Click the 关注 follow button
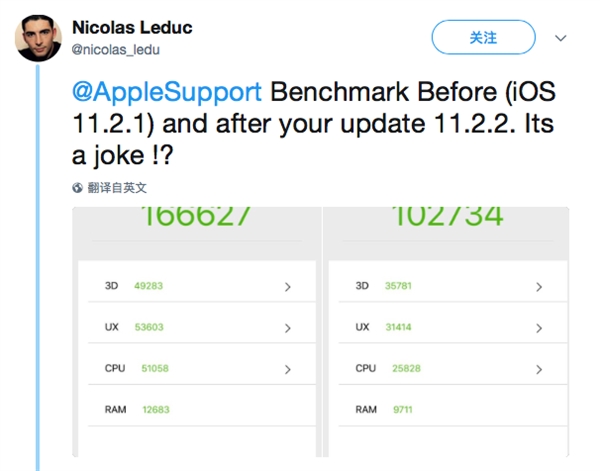 483,37
